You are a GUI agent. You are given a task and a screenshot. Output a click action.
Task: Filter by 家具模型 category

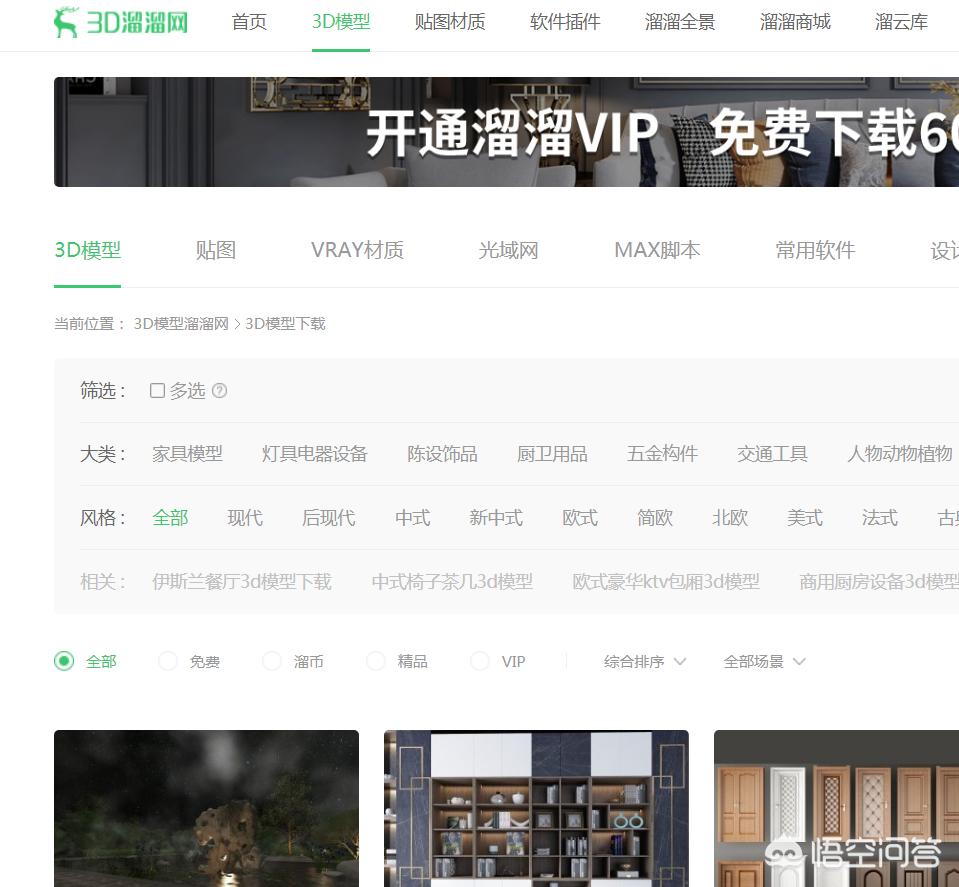[187, 454]
